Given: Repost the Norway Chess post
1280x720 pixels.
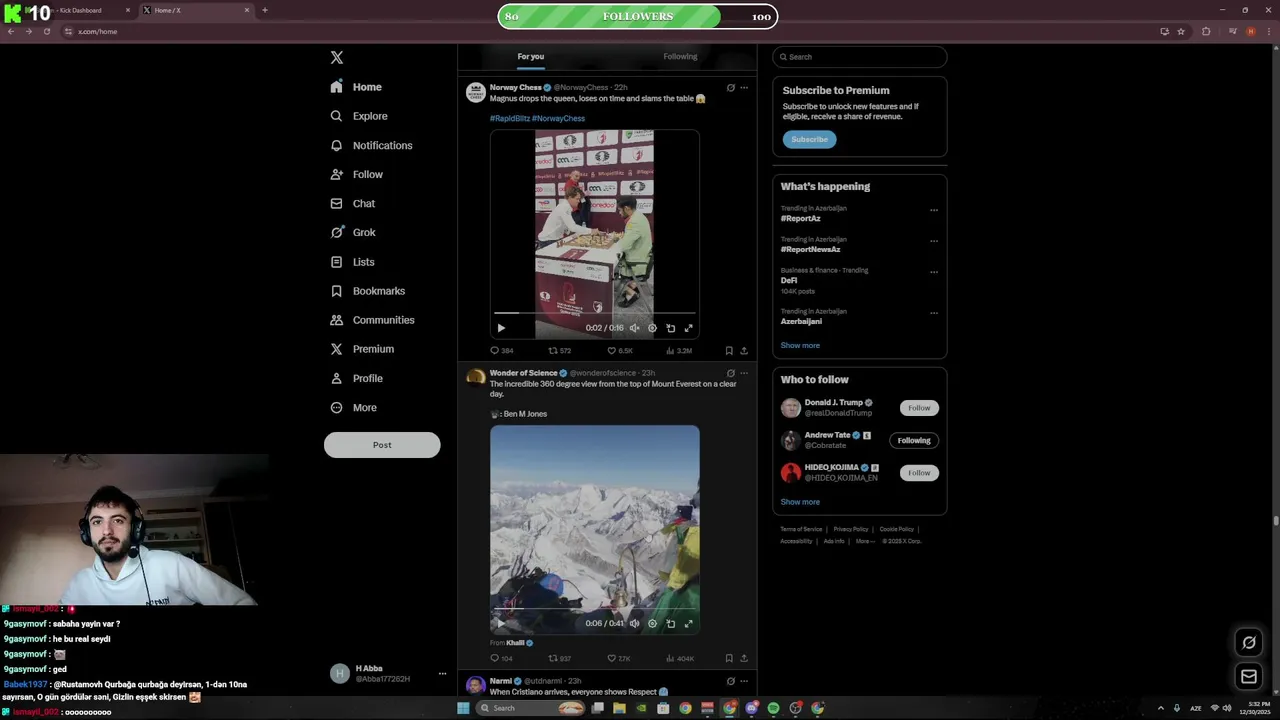Looking at the screenshot, I should 559,351.
